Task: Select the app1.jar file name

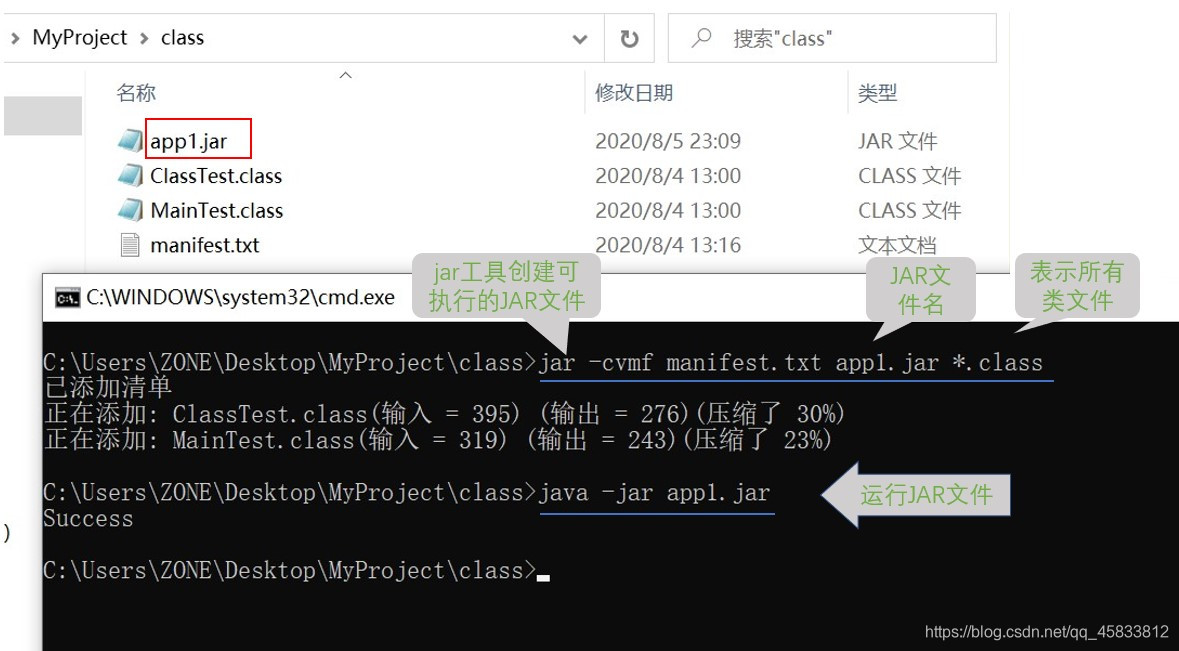Action: click(x=189, y=141)
